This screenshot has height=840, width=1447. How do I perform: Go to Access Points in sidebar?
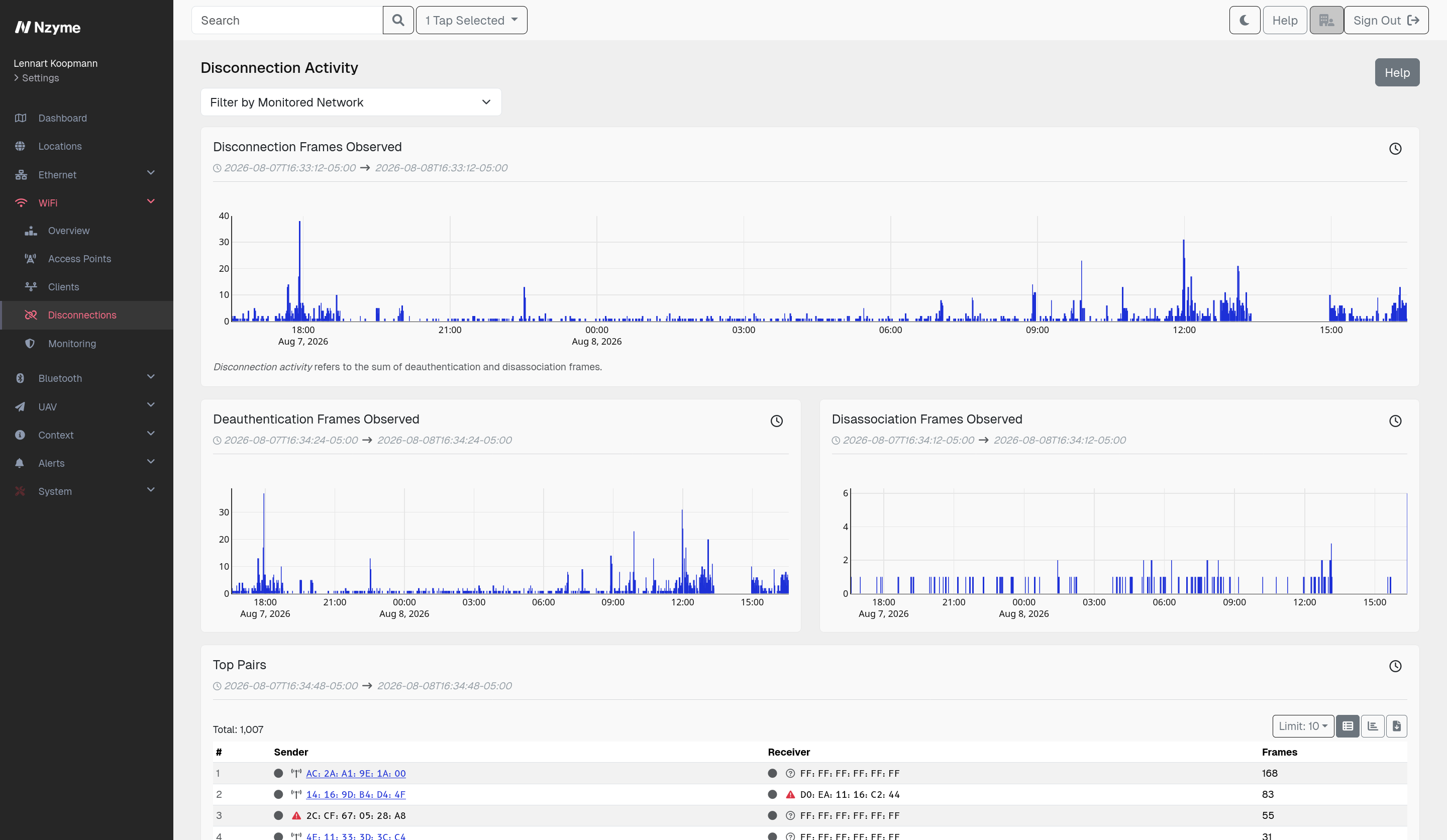coord(79,258)
